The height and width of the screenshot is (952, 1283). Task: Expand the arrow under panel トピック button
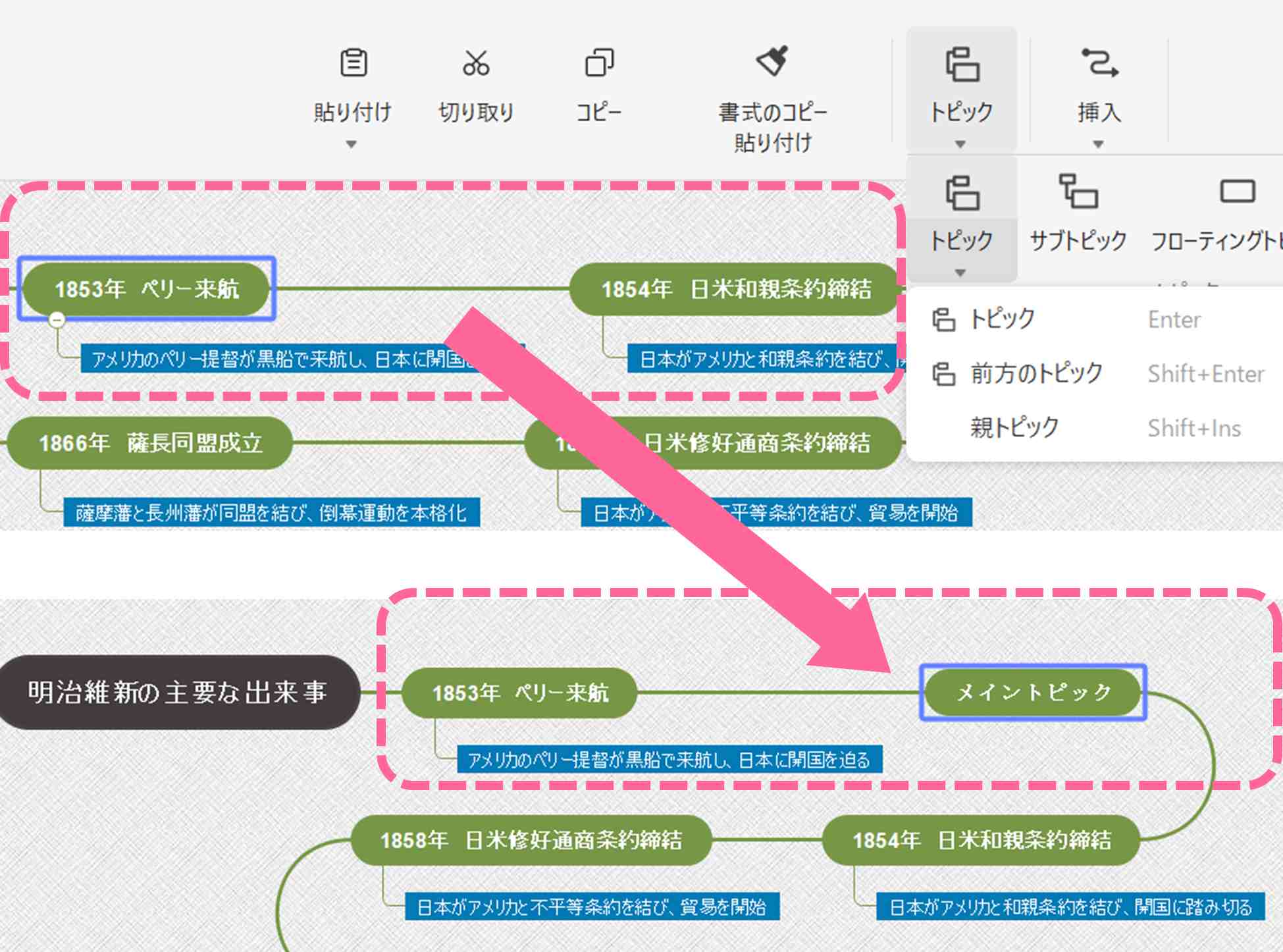pos(960,273)
